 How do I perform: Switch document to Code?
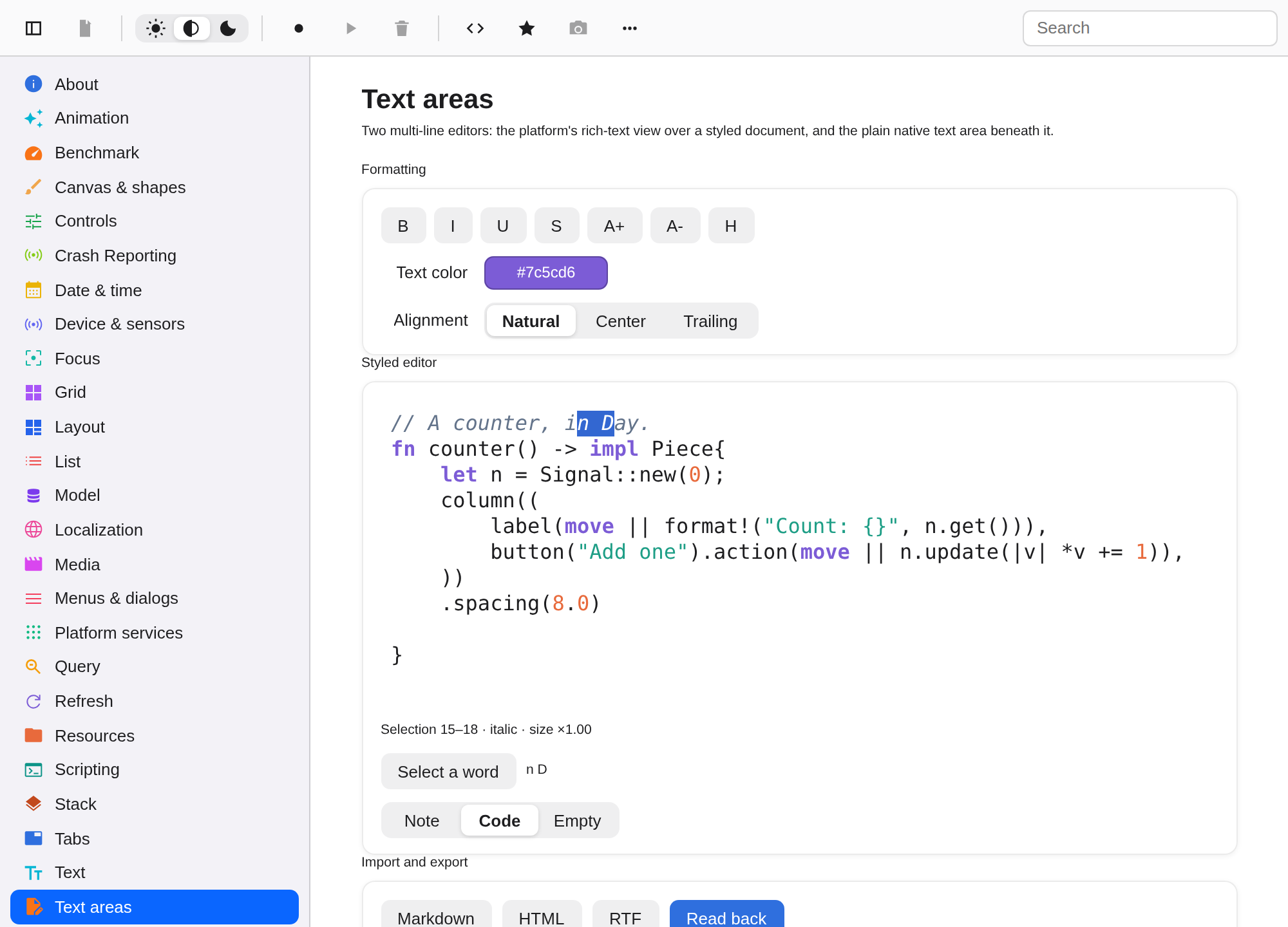coord(500,821)
